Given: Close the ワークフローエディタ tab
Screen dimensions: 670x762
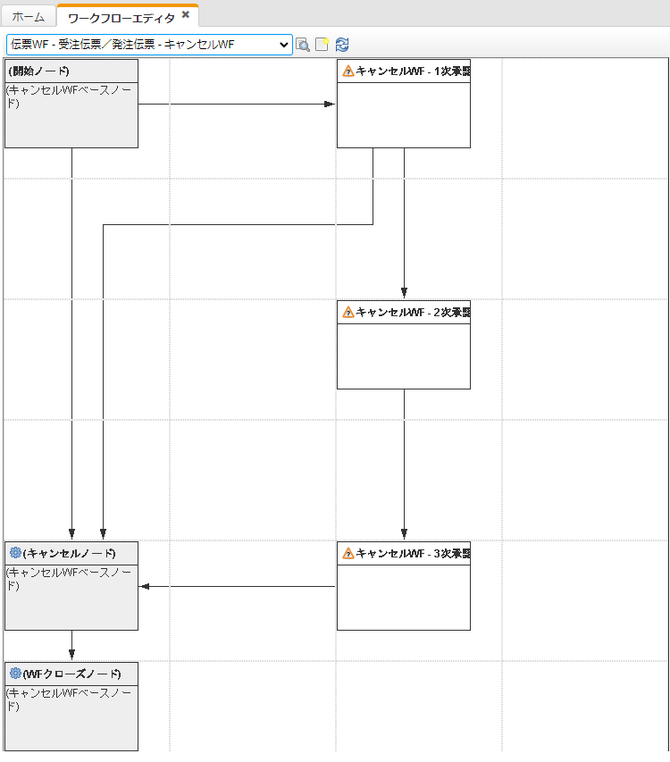Looking at the screenshot, I should [x=186, y=15].
